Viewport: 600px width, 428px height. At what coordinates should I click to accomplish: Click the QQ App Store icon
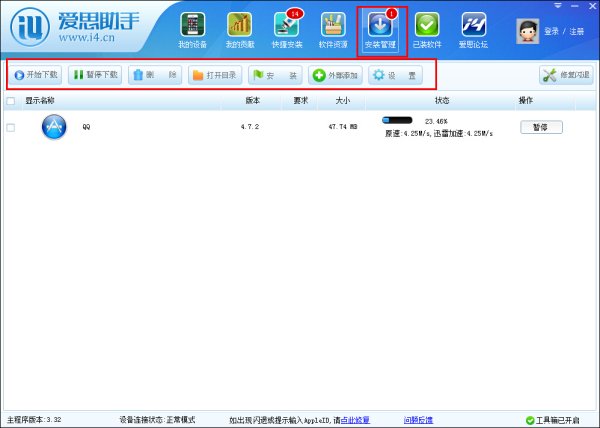click(x=54, y=127)
